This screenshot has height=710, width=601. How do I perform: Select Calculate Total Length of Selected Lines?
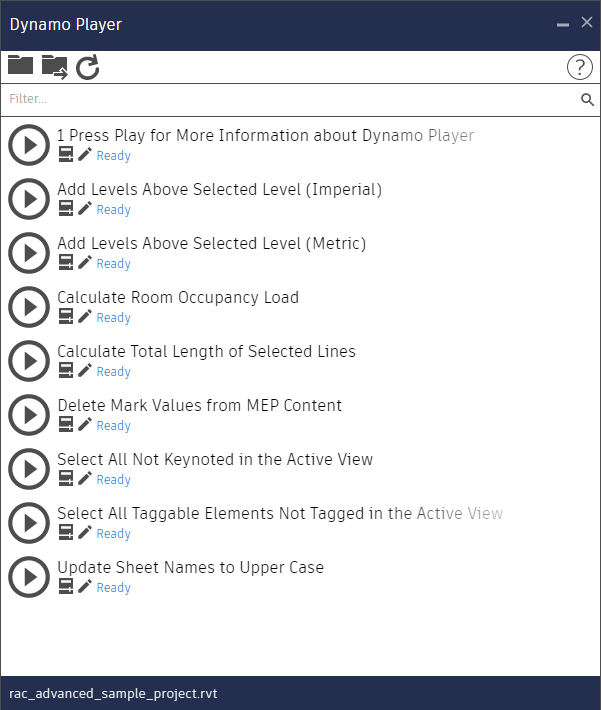point(206,352)
